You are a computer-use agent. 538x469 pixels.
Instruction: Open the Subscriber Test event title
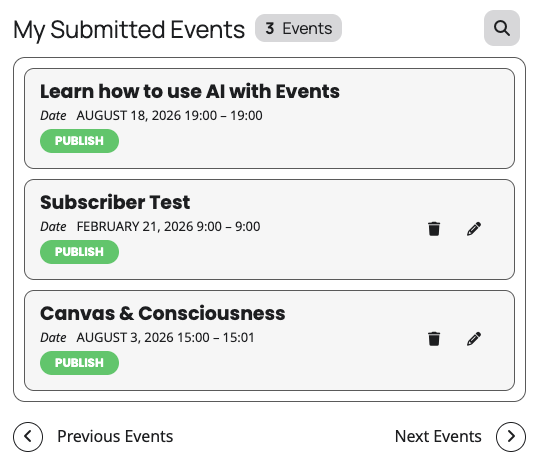(115, 202)
